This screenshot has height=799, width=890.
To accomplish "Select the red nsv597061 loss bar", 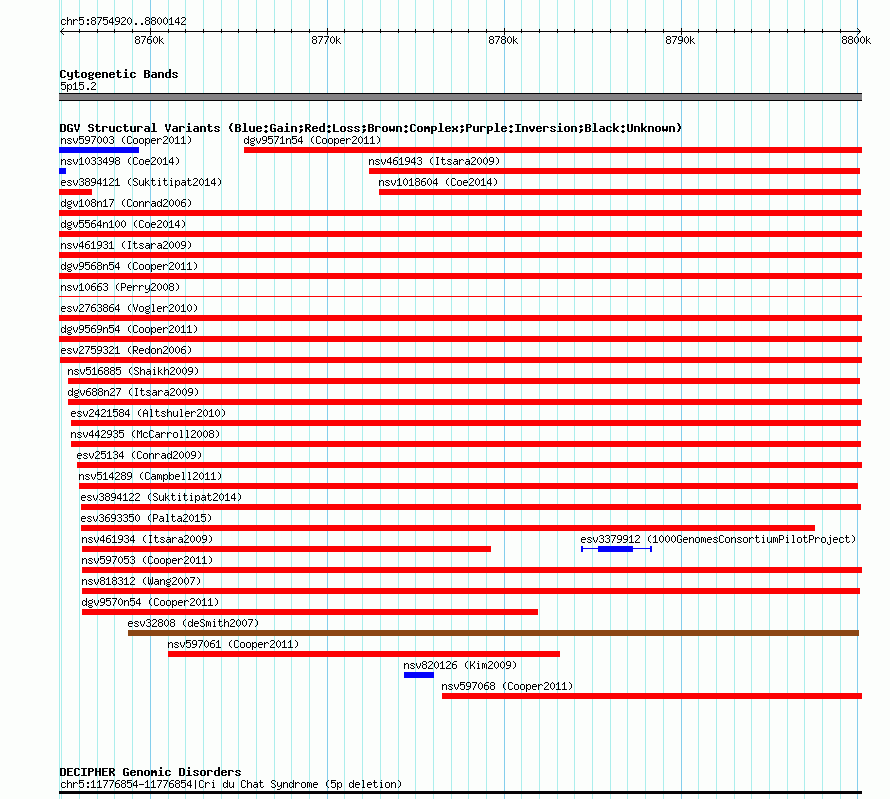I will (364, 654).
